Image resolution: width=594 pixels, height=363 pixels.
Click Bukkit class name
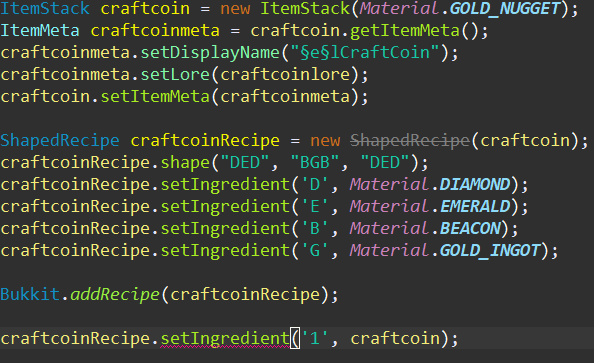(x=30, y=294)
